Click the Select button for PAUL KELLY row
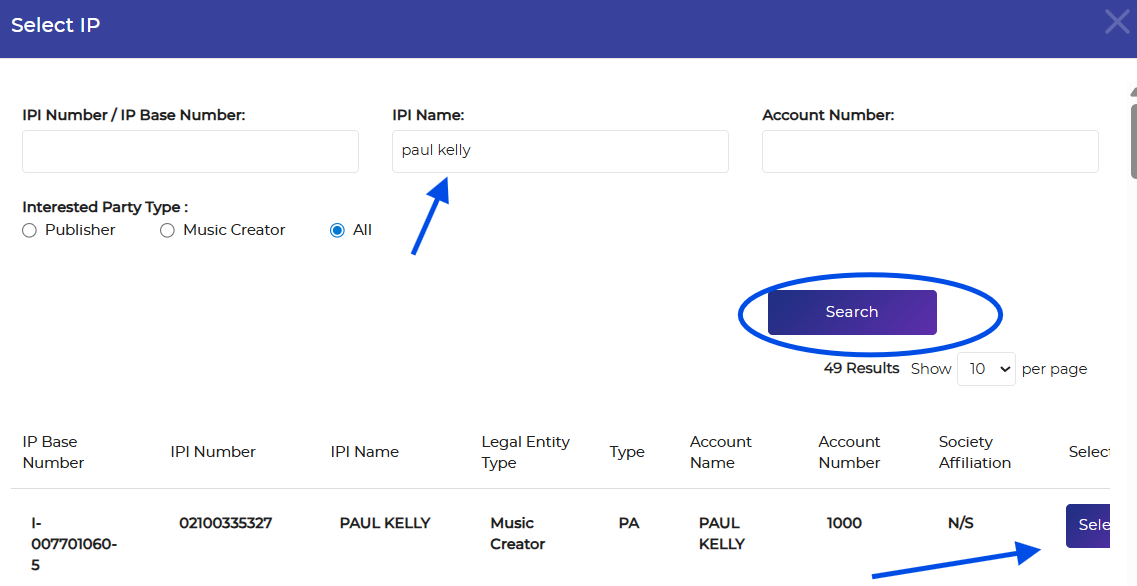 point(1089,525)
